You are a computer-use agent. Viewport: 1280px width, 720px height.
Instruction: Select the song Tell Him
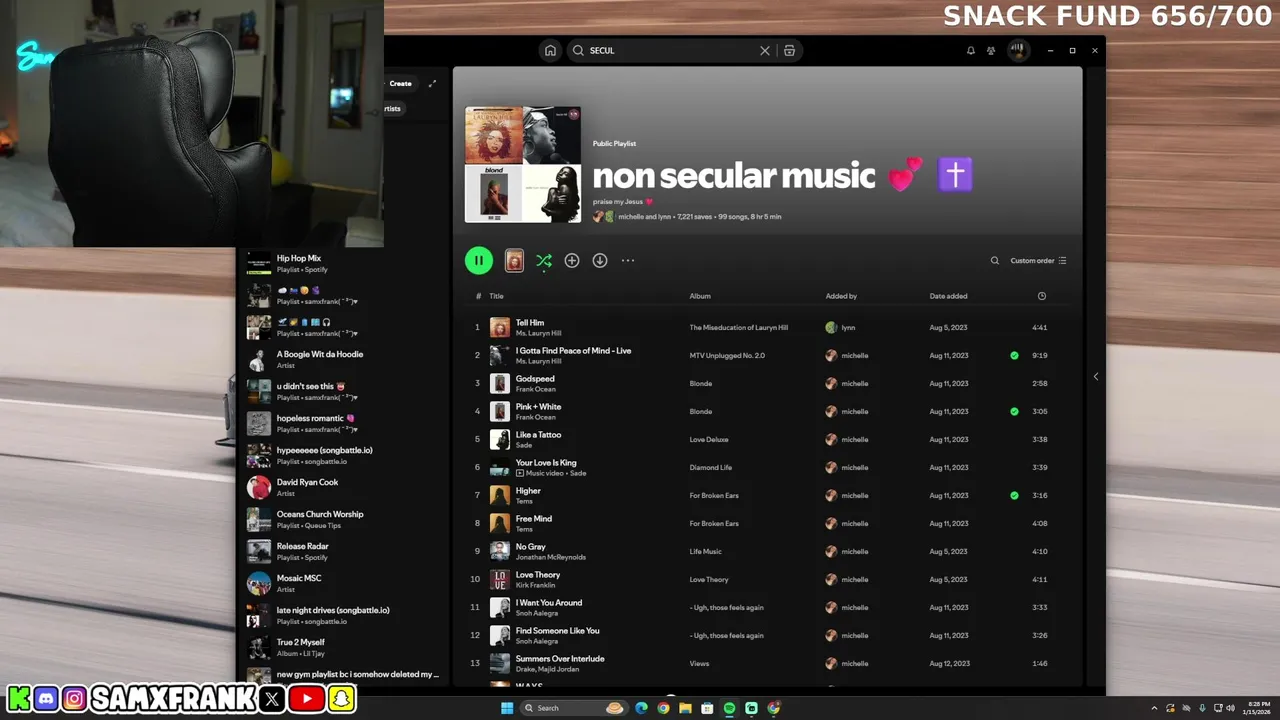[530, 323]
